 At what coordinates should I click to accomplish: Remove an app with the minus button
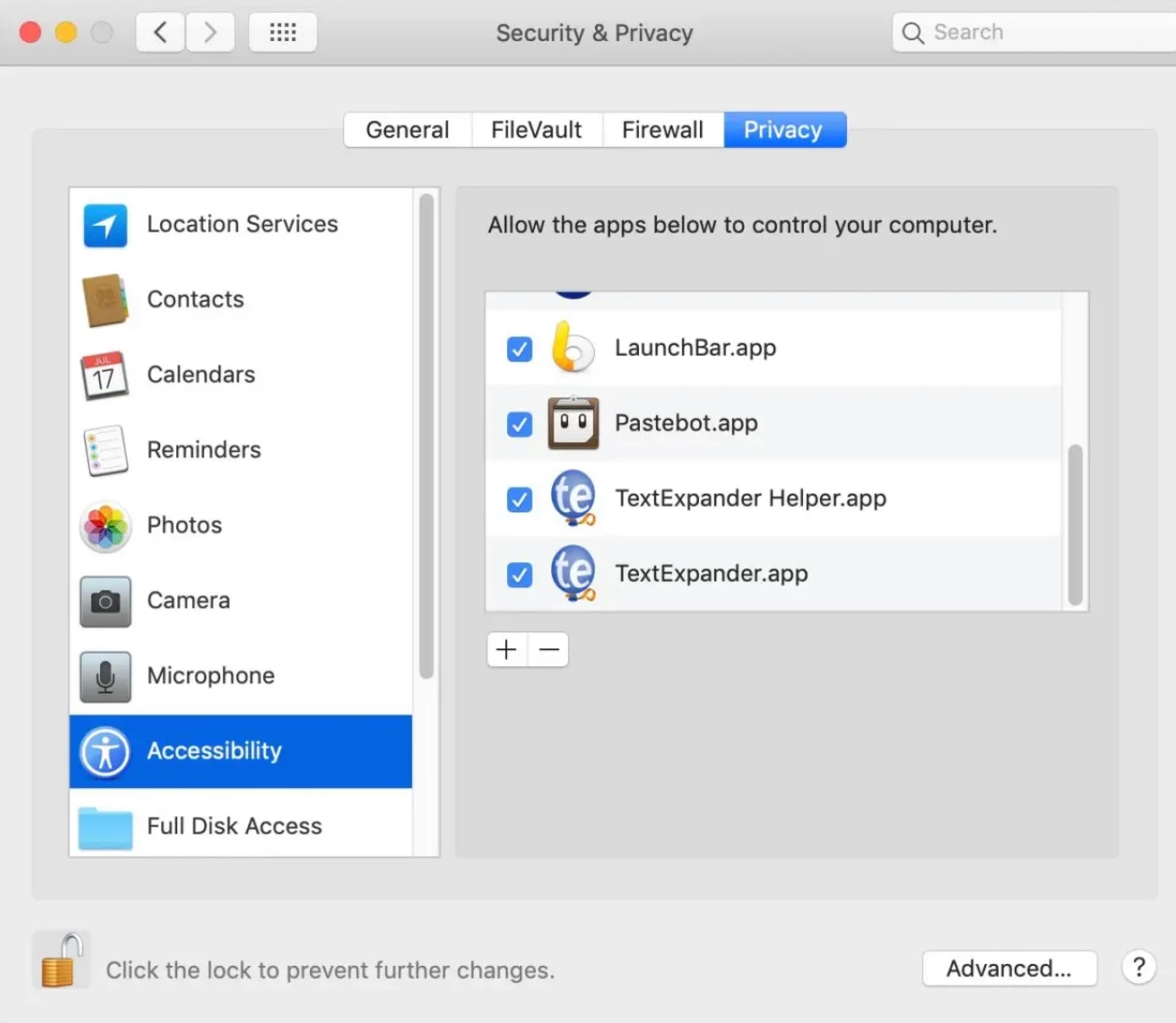[x=549, y=649]
